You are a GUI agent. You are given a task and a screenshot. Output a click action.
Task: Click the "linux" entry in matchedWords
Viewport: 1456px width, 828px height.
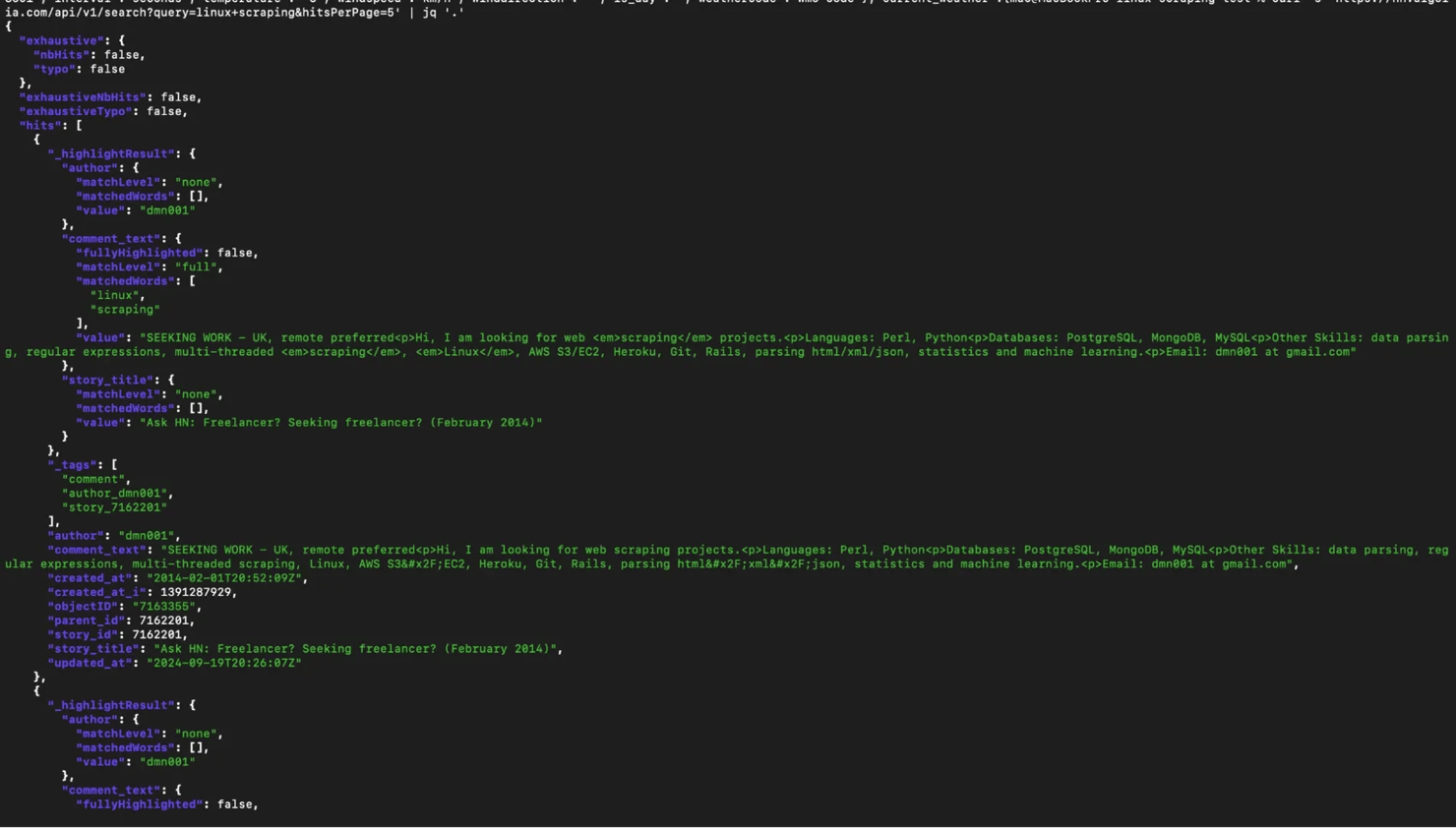pyautogui.click(x=116, y=295)
